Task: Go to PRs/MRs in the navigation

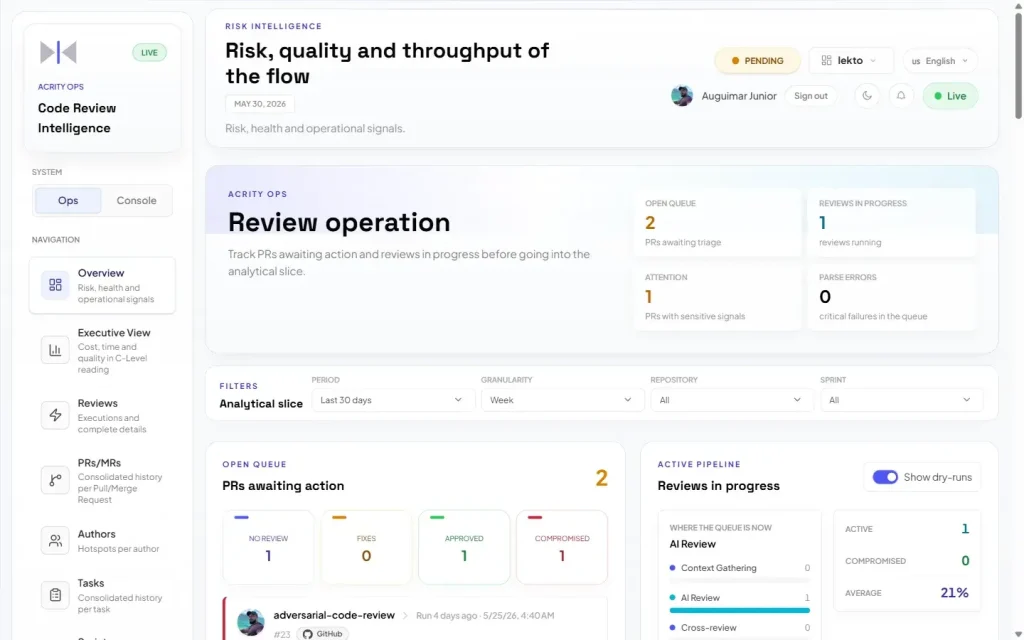Action: coord(102,481)
